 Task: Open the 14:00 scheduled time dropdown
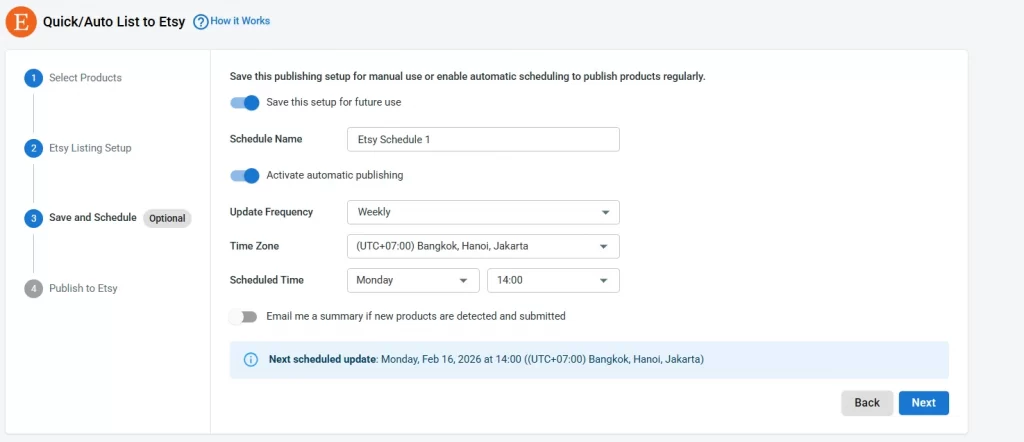click(x=553, y=281)
